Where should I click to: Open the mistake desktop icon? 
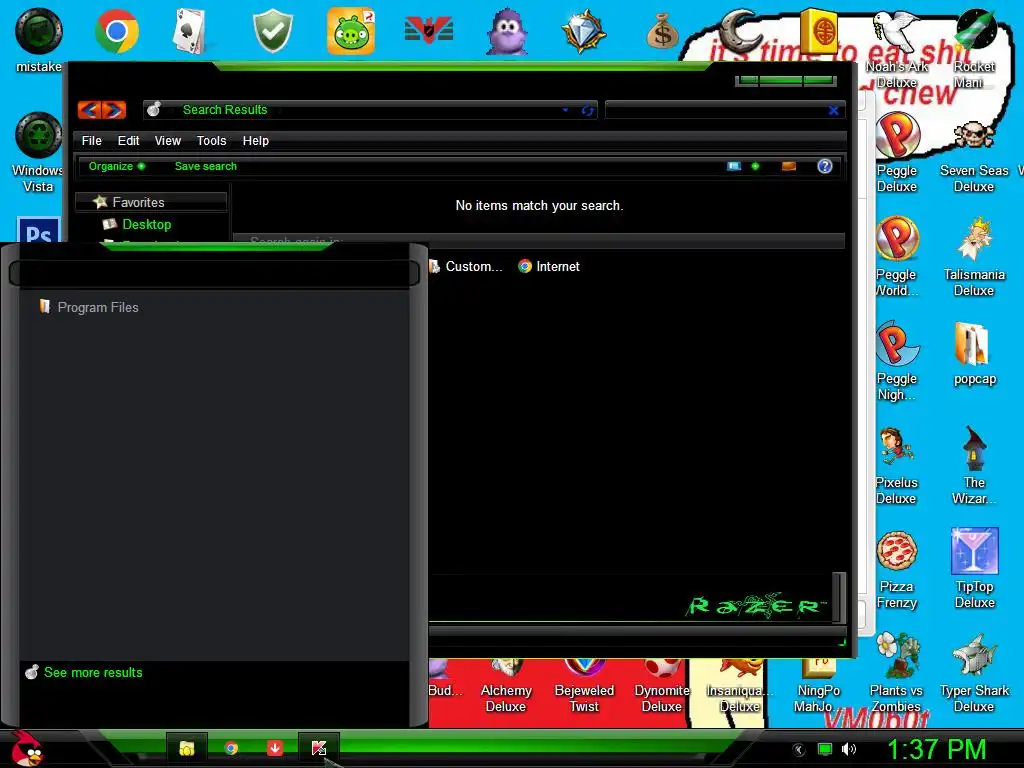point(39,41)
